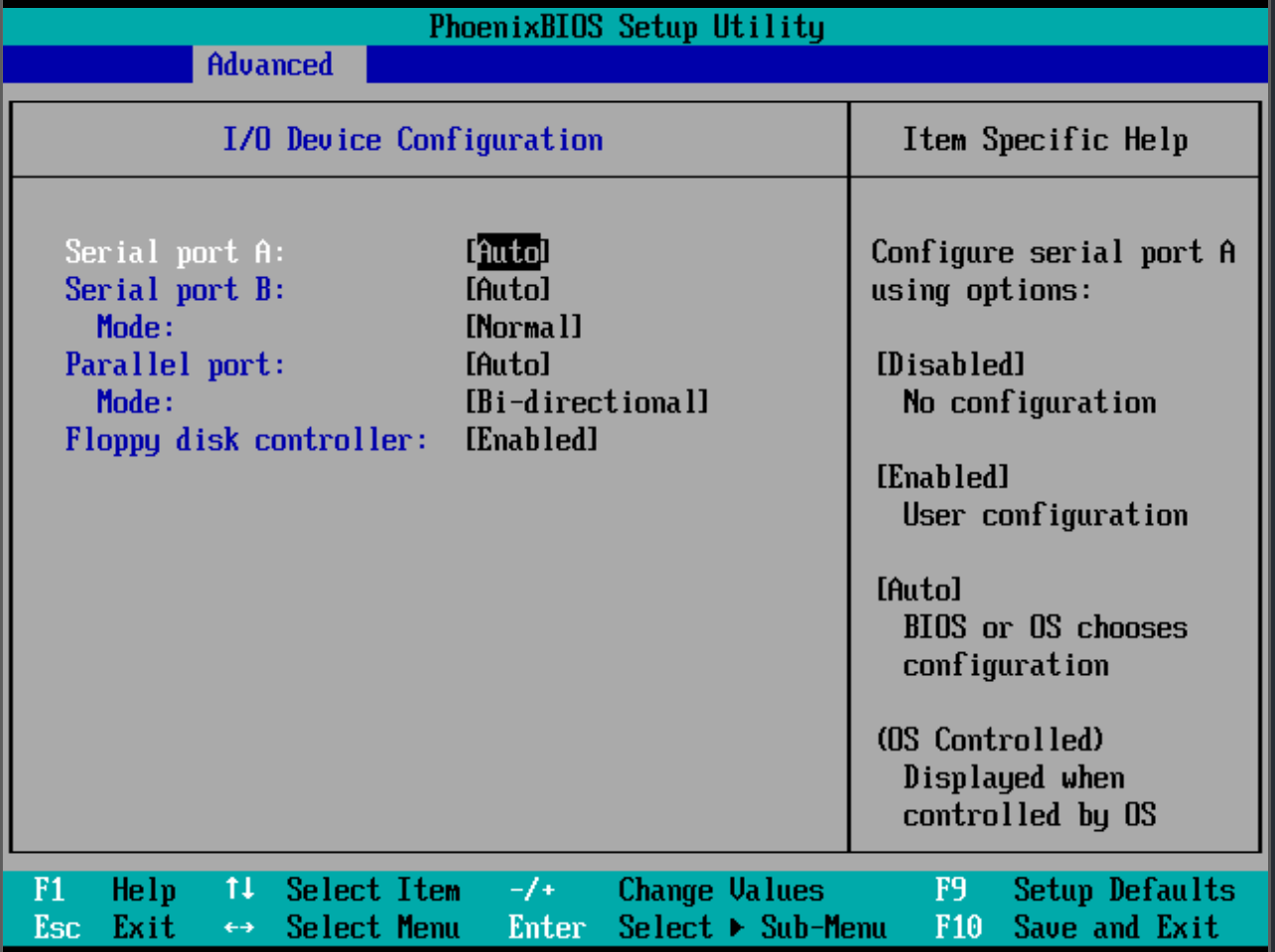1275x952 pixels.
Task: Change the [Normal] mode value
Action: pyautogui.click(x=523, y=328)
